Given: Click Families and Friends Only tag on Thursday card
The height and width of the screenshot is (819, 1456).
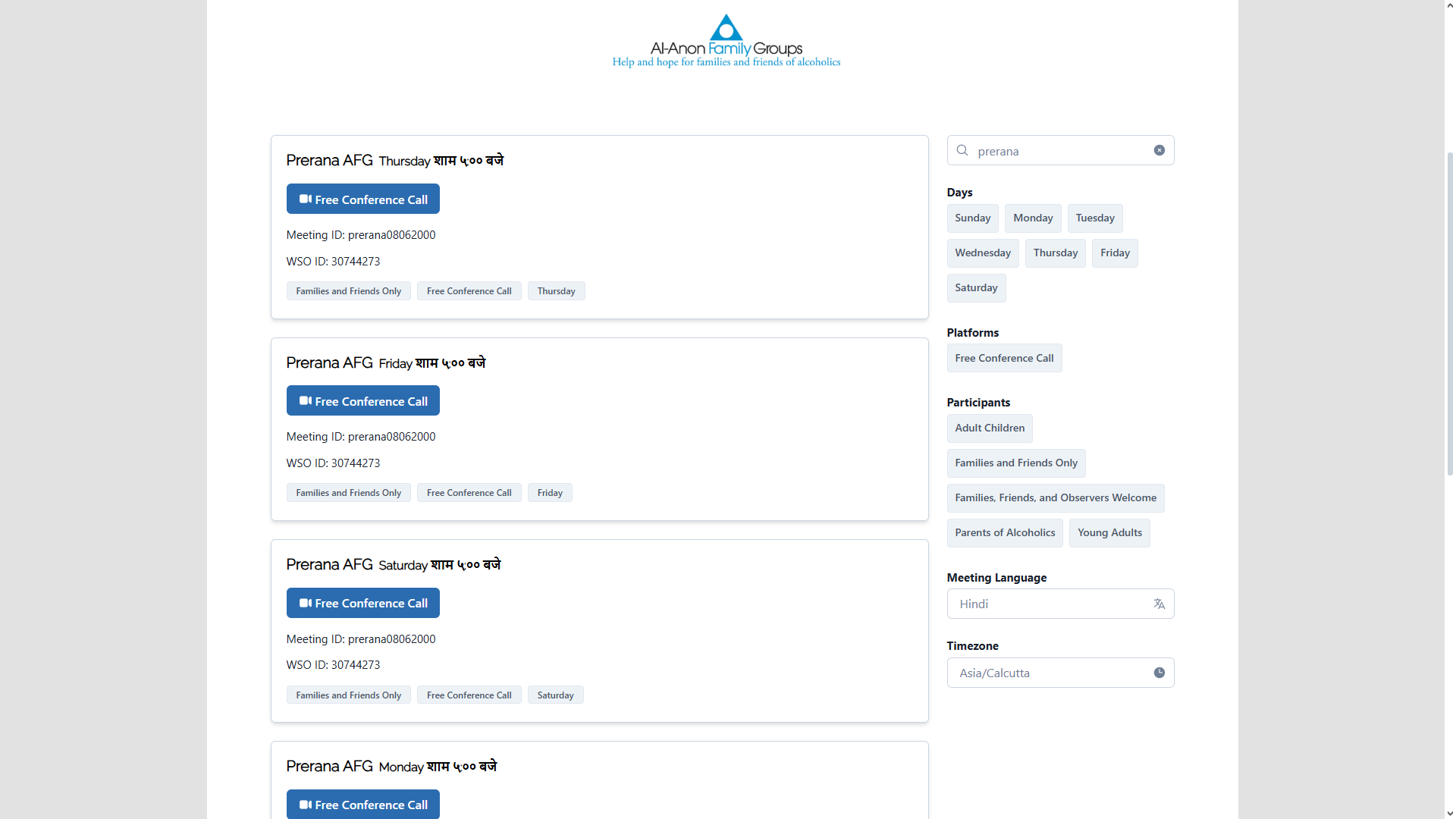Looking at the screenshot, I should (349, 291).
